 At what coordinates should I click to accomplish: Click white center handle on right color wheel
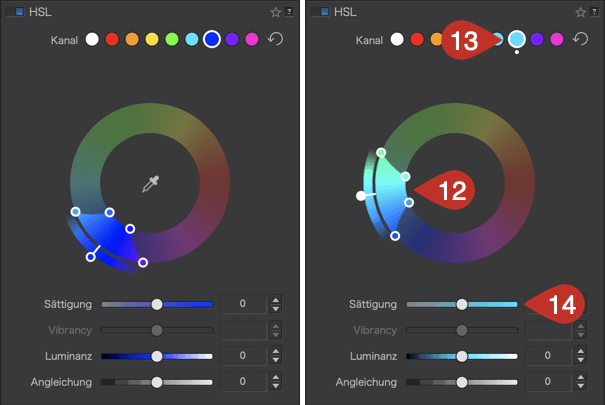click(x=361, y=196)
